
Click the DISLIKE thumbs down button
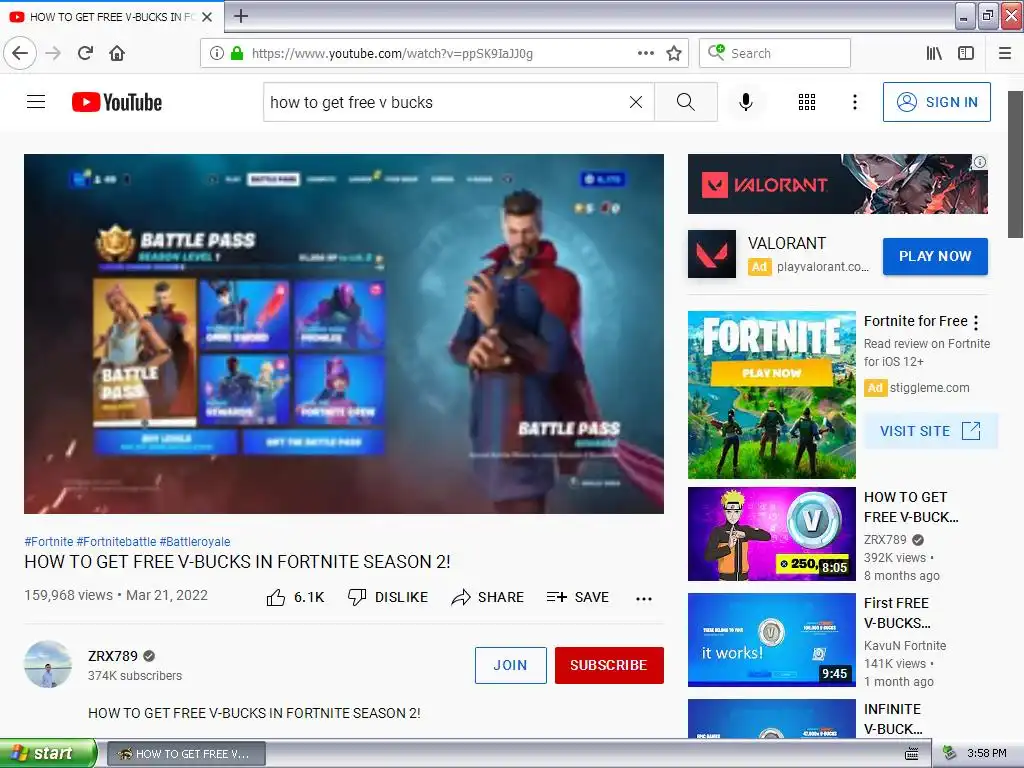[x=387, y=597]
